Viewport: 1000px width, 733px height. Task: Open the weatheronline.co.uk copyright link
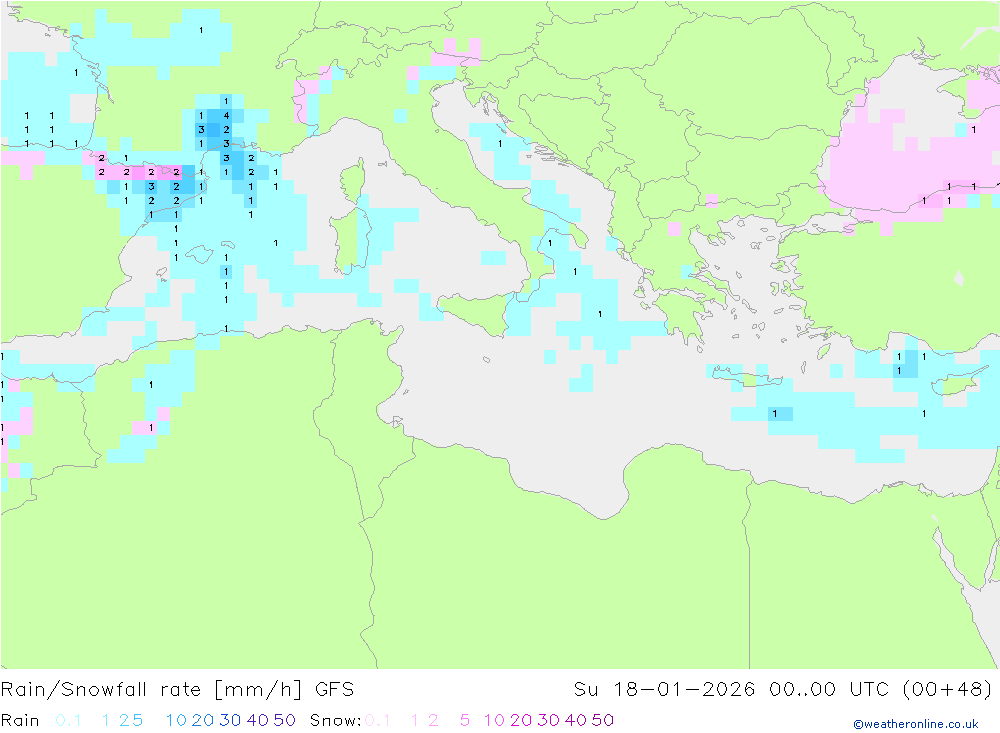[916, 724]
